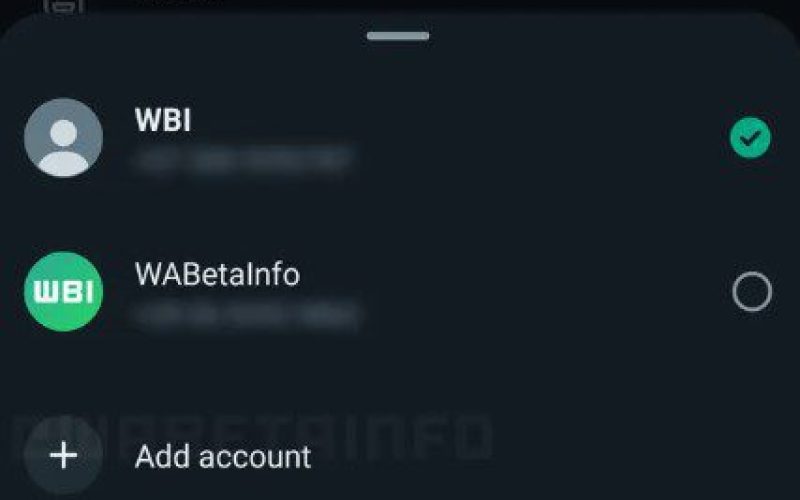
Task: Tap the green WBI logo avatar
Action: coord(63,291)
